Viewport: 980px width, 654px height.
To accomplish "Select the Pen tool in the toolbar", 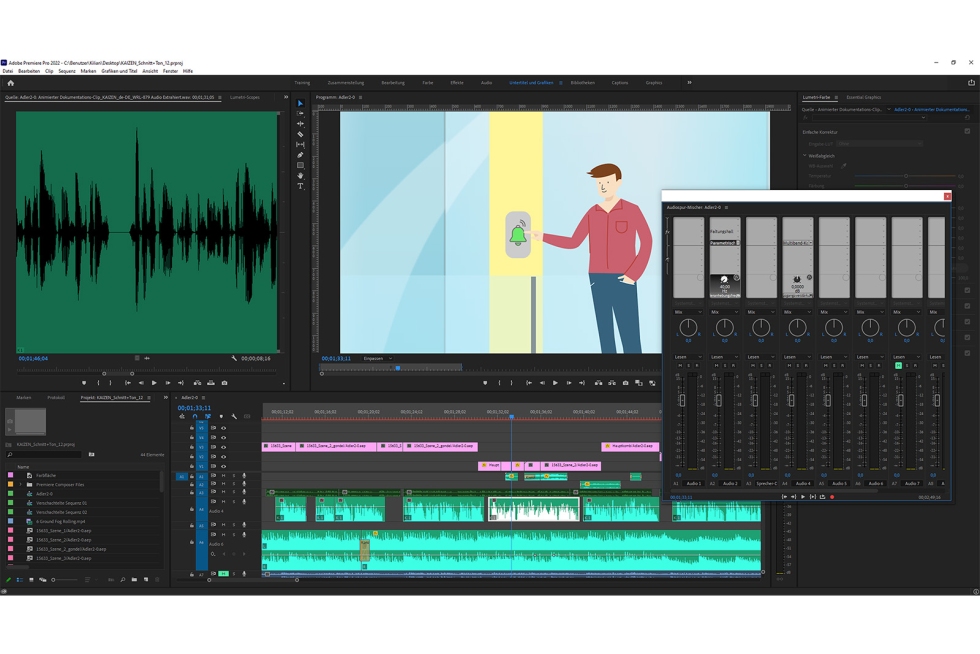I will 300,155.
